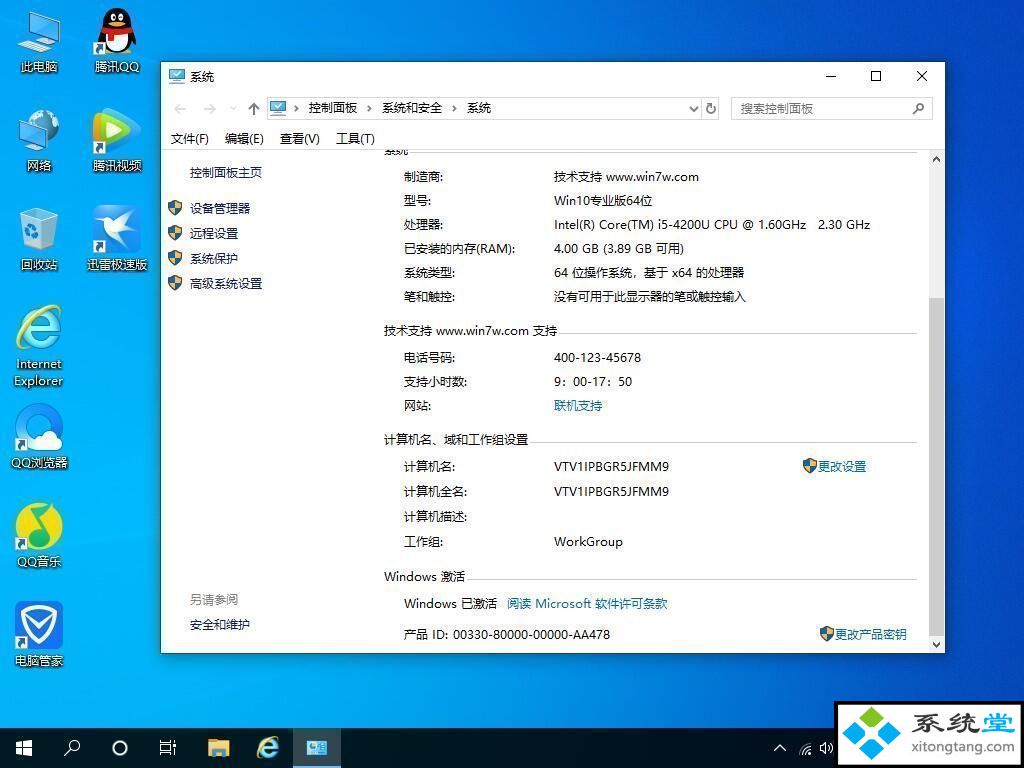
Task: Open the 工具(T) menu
Action: tap(355, 138)
